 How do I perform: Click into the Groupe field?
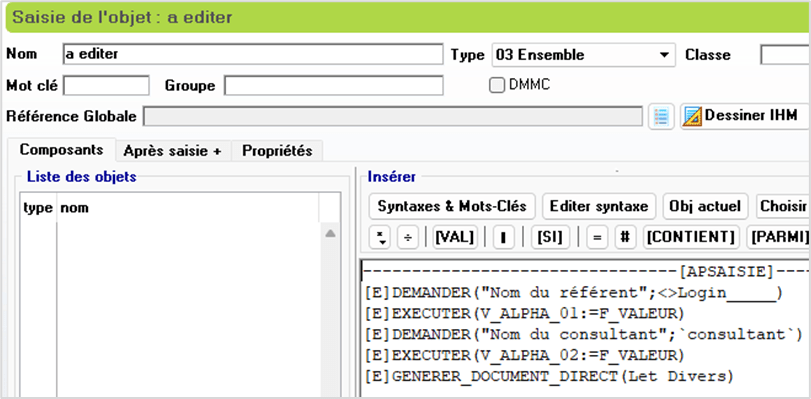tap(334, 85)
